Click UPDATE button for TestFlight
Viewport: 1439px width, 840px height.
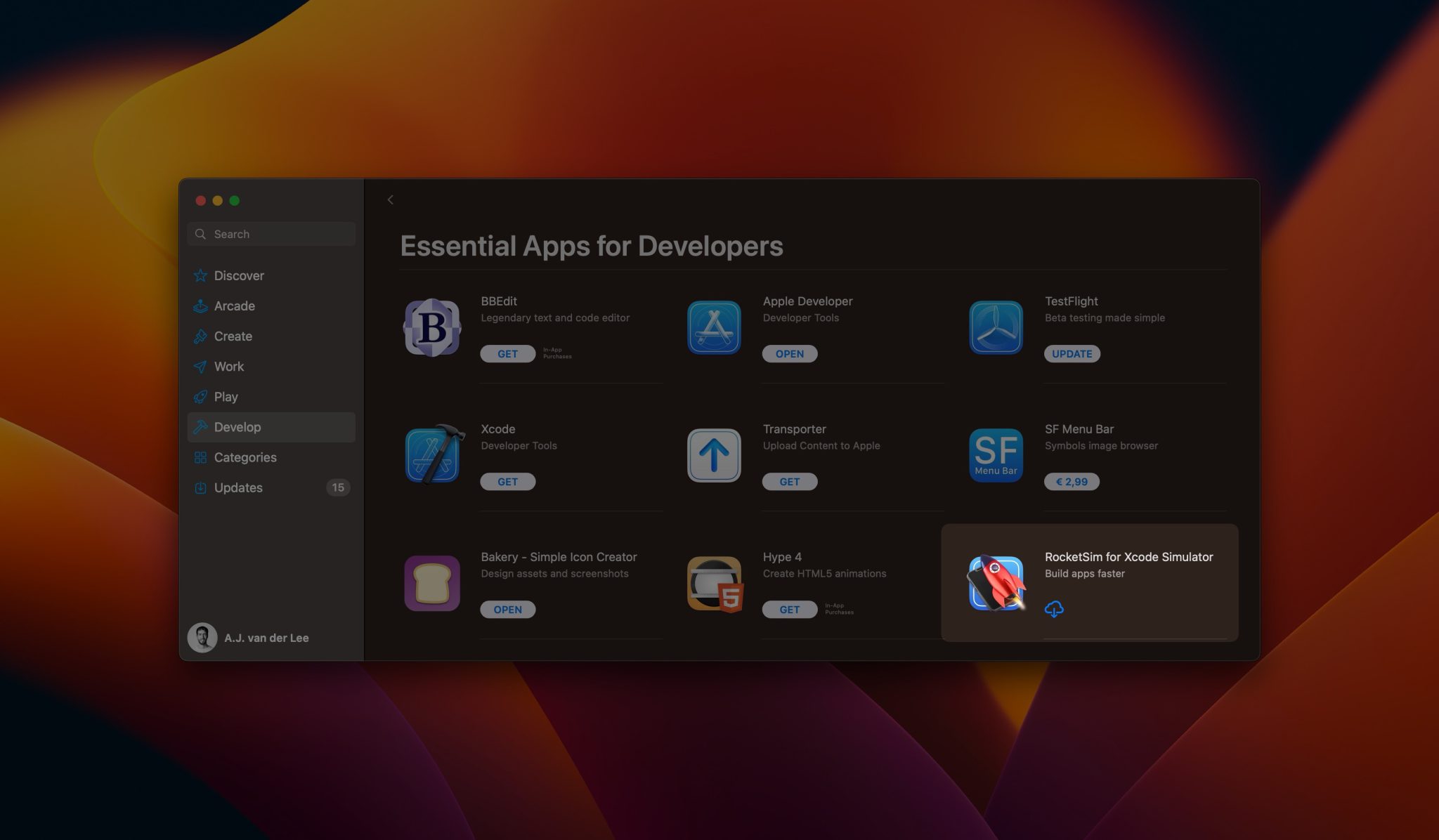click(1072, 354)
